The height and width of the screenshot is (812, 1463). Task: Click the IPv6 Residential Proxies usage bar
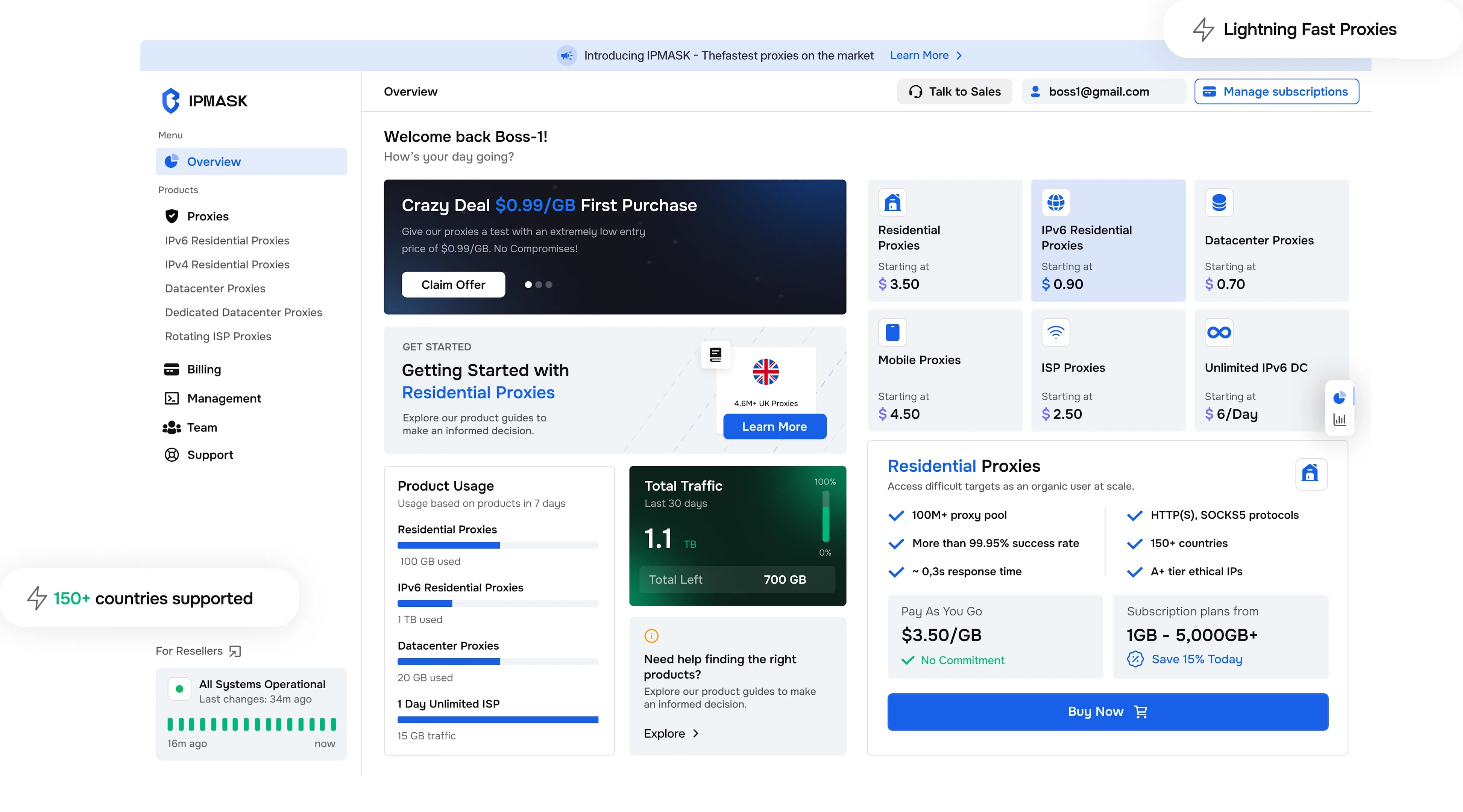[498, 604]
